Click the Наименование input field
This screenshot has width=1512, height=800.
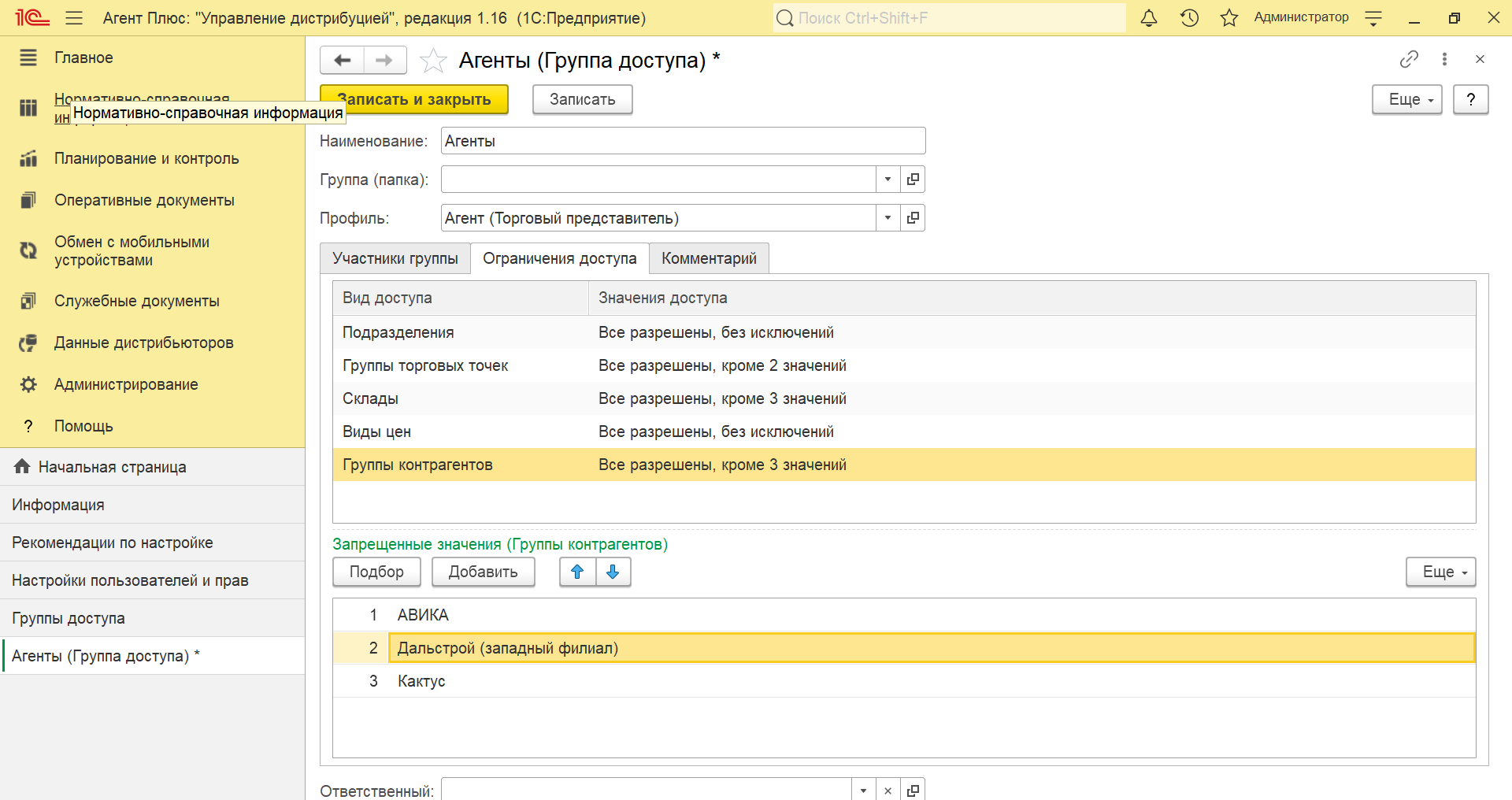683,141
